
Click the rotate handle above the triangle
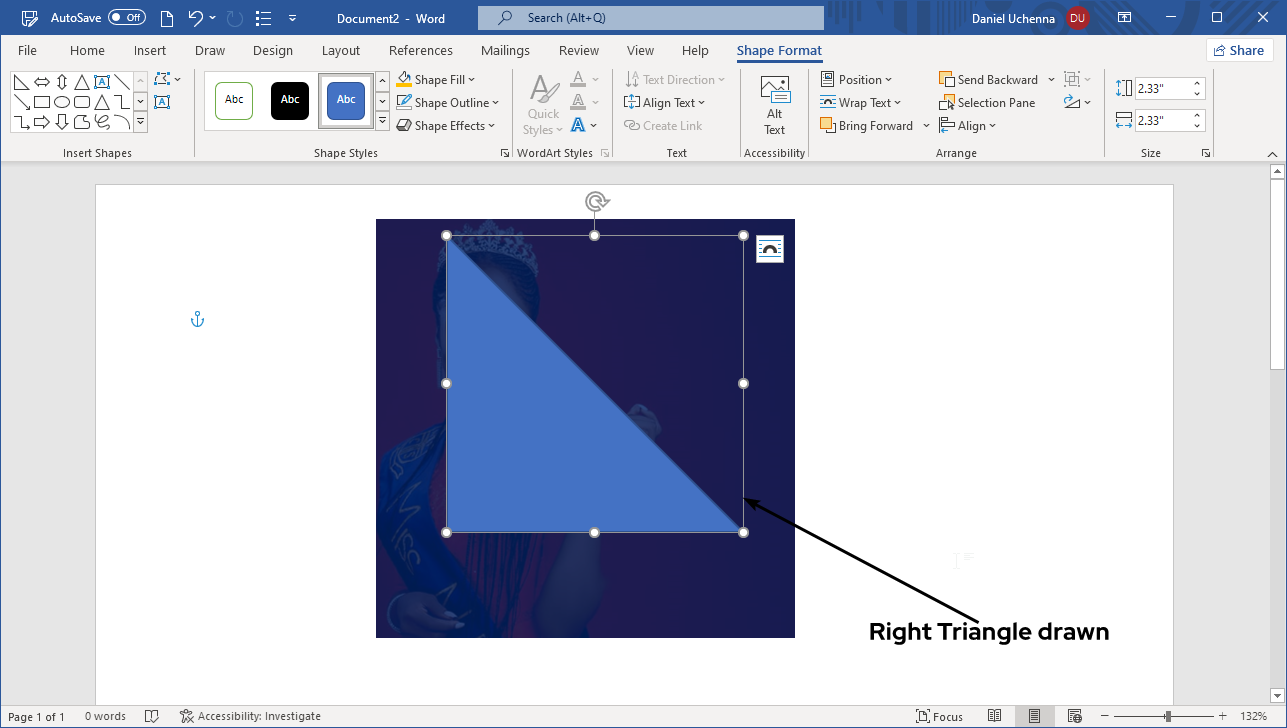point(596,202)
